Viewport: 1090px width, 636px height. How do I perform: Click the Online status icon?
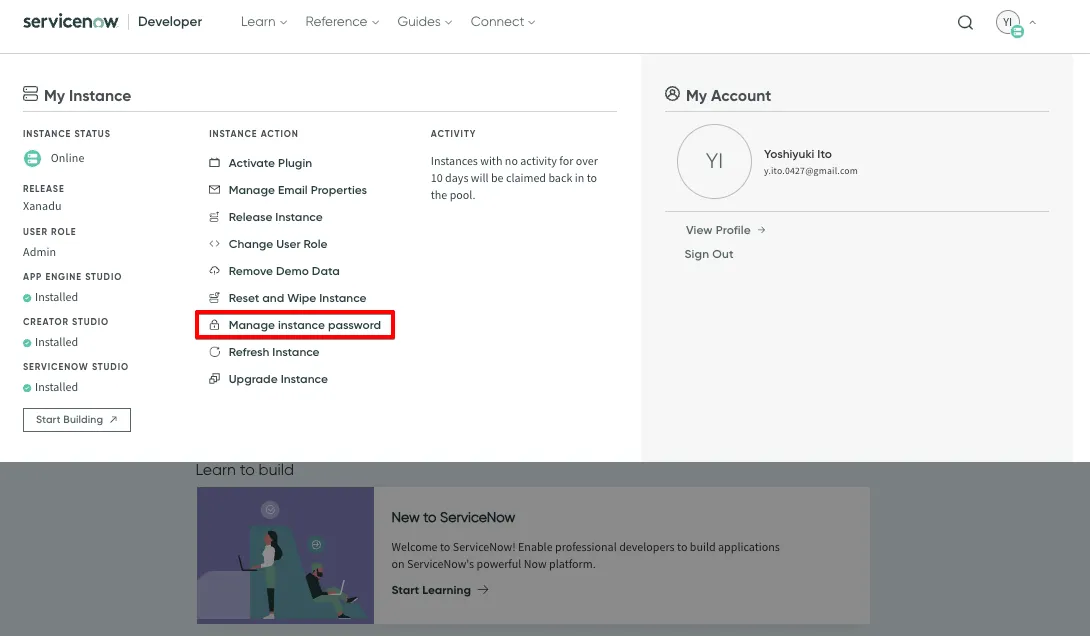point(33,158)
